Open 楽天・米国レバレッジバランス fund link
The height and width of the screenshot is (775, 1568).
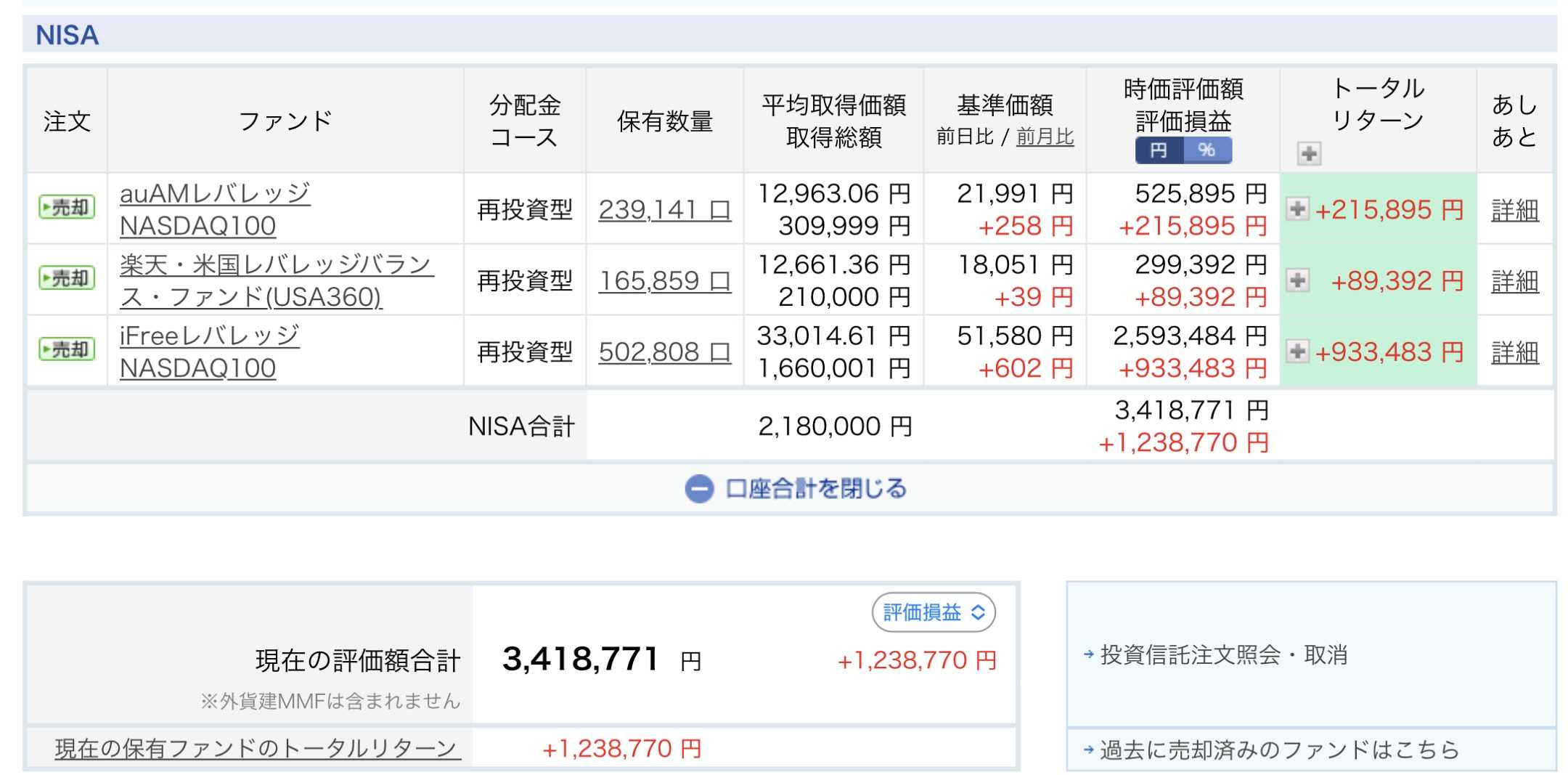click(276, 280)
